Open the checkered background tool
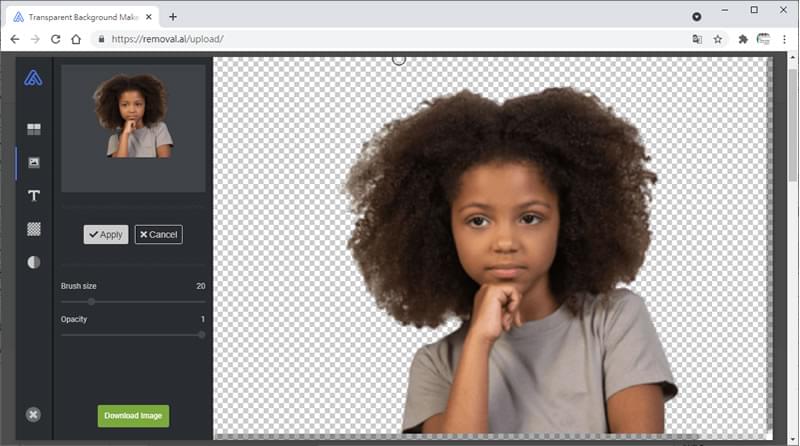 tap(34, 229)
